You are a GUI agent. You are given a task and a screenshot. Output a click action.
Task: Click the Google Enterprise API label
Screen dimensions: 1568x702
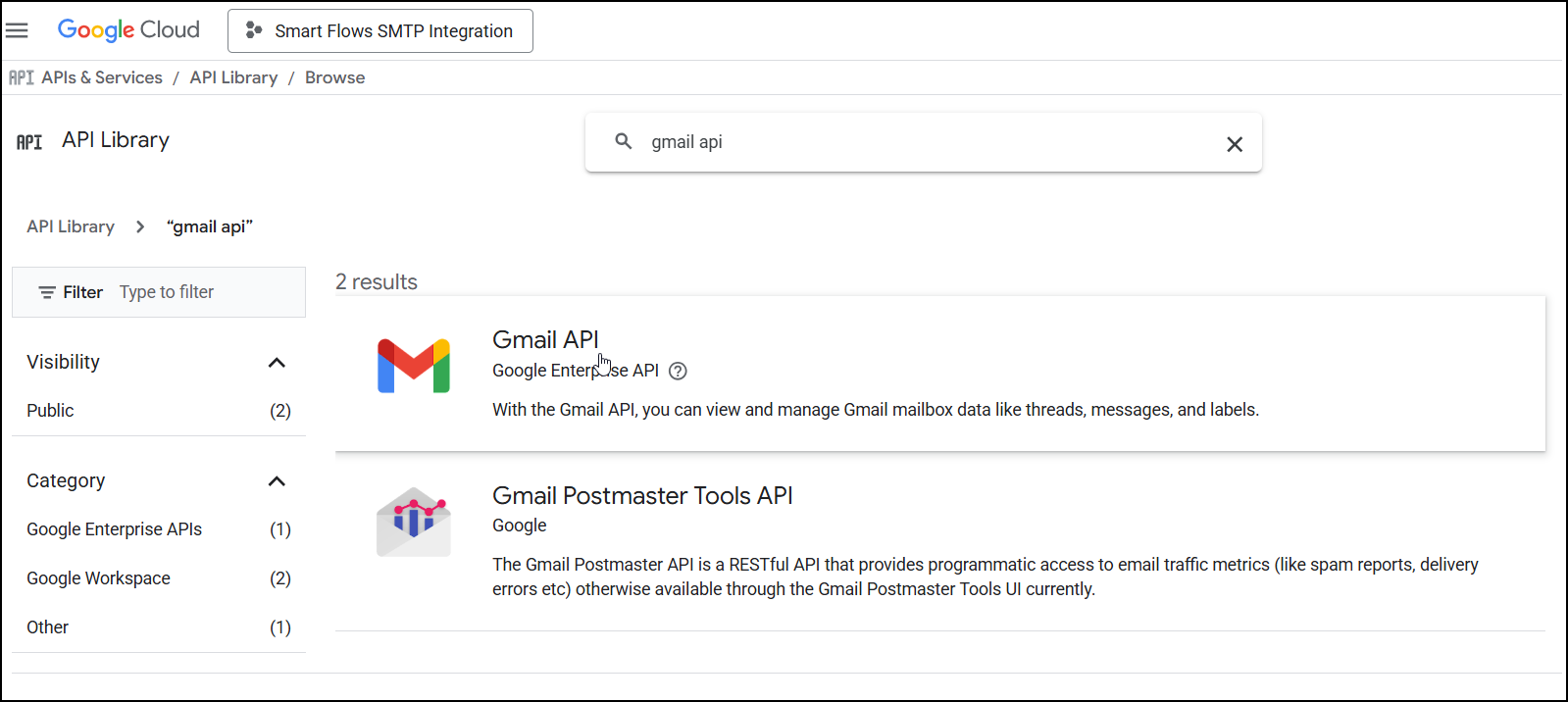(576, 371)
